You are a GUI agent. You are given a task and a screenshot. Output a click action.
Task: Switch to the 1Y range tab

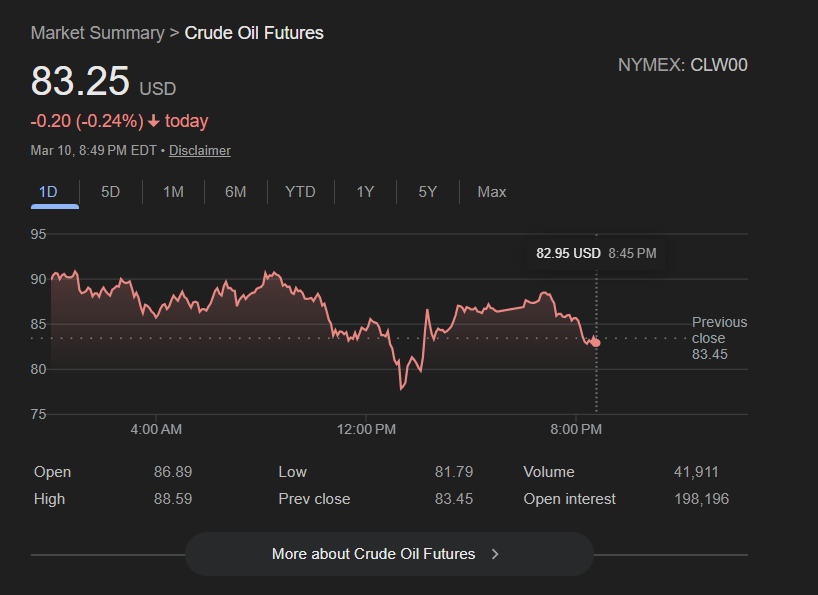[365, 192]
